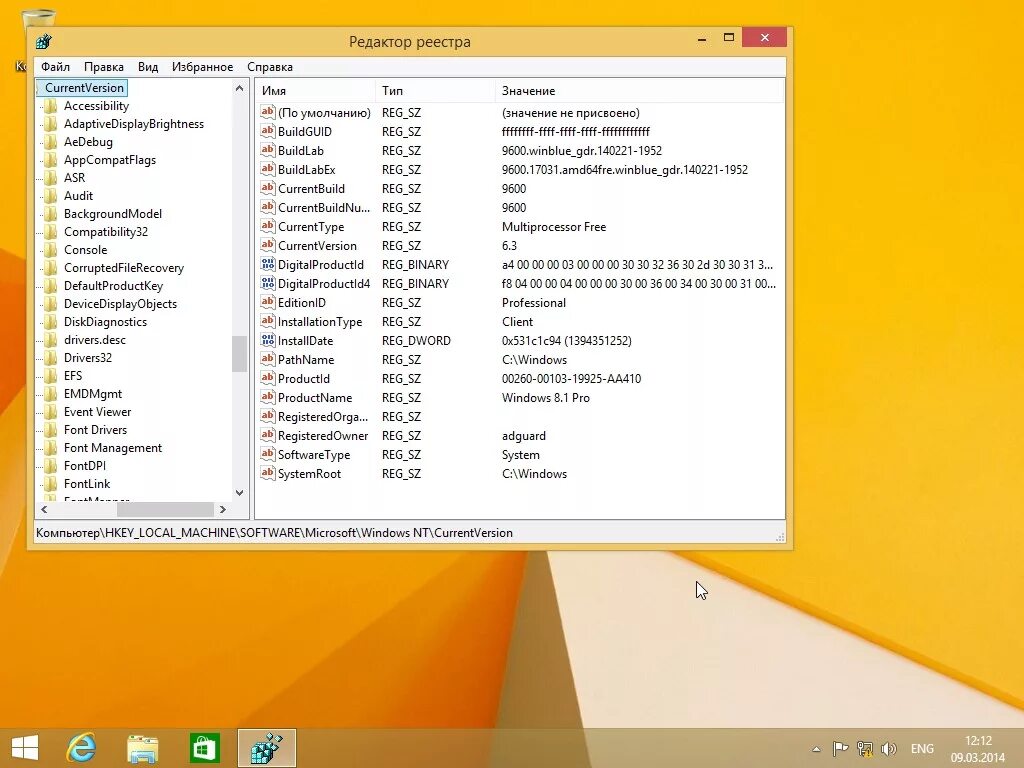Select the (По умолчанию) default value
The width and height of the screenshot is (1024, 768).
324,113
